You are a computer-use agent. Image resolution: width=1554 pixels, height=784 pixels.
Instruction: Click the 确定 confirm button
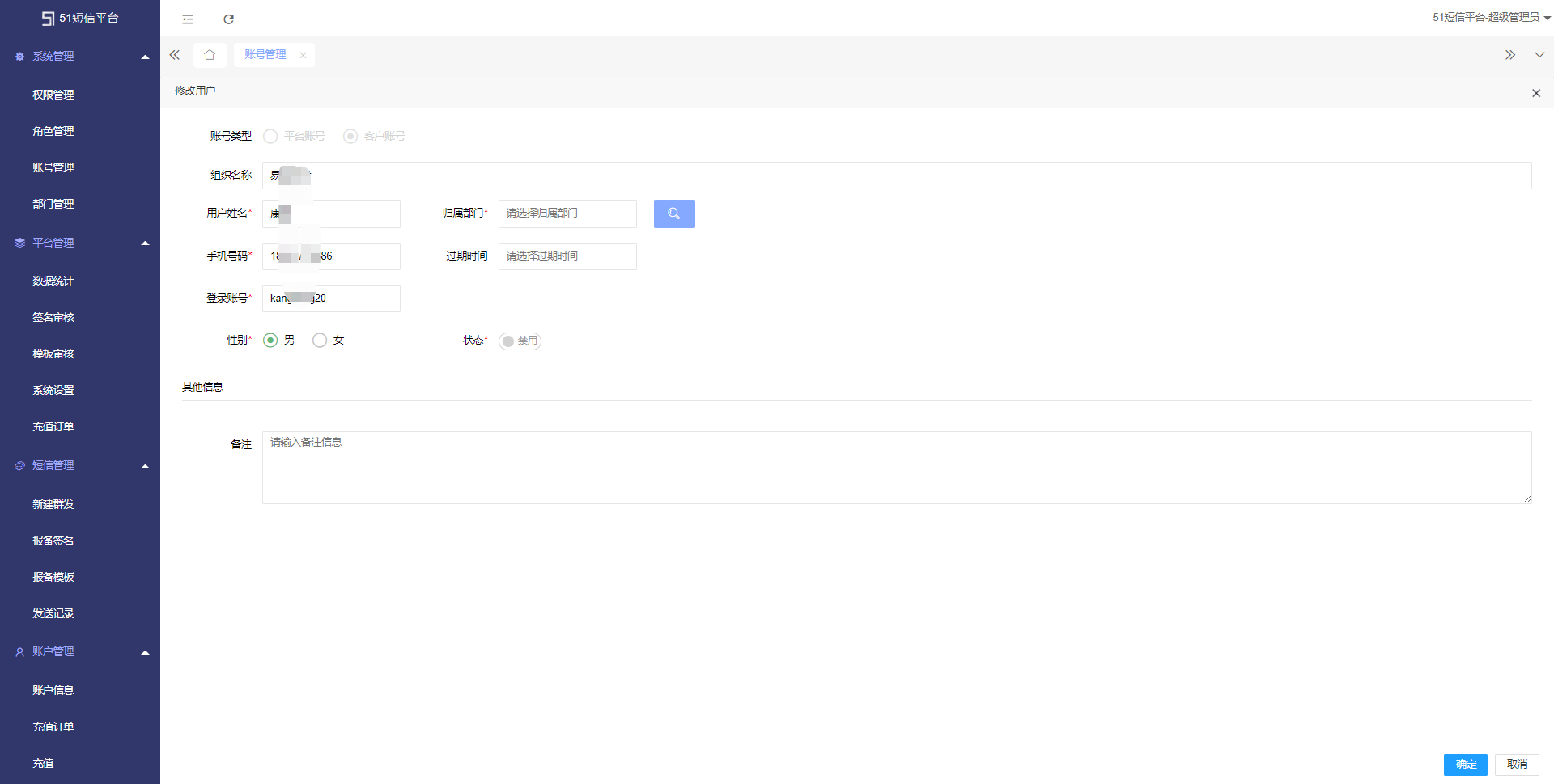point(1466,765)
